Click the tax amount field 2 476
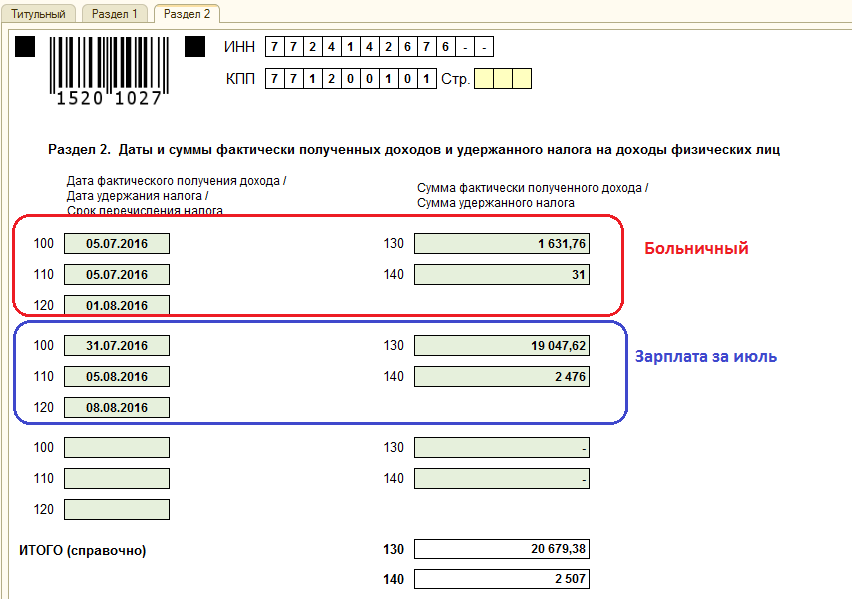 [x=501, y=376]
